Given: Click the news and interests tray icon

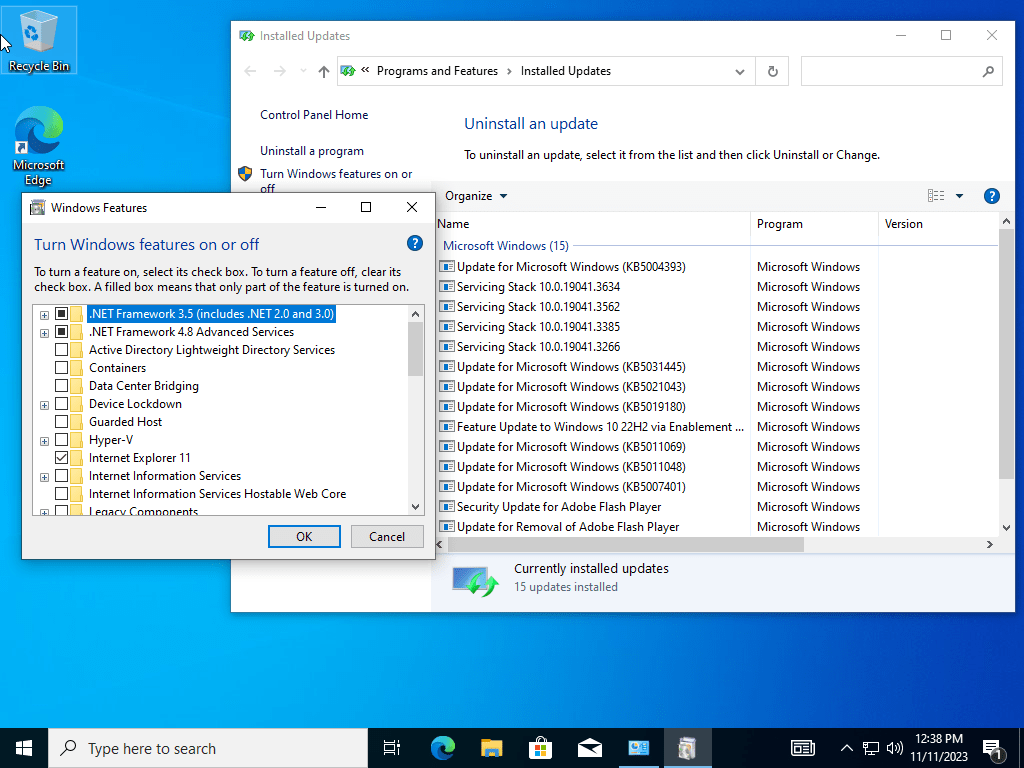Looking at the screenshot, I should pos(802,748).
